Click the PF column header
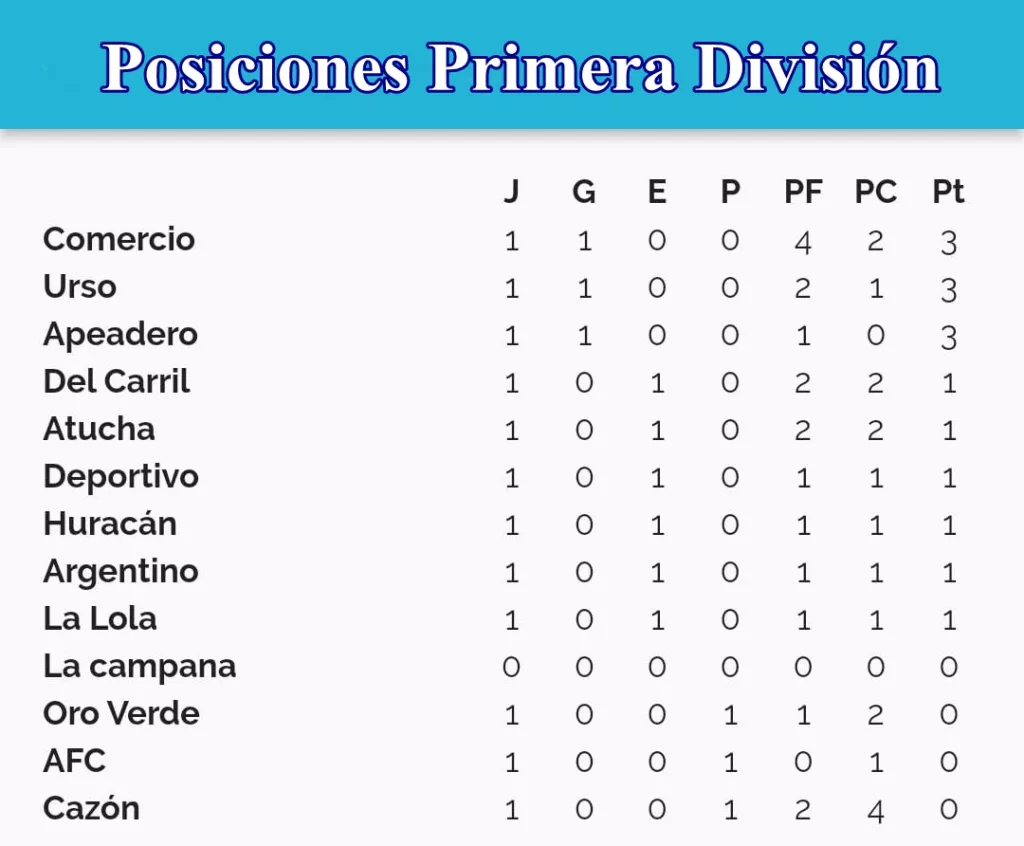This screenshot has width=1024, height=846. click(803, 192)
